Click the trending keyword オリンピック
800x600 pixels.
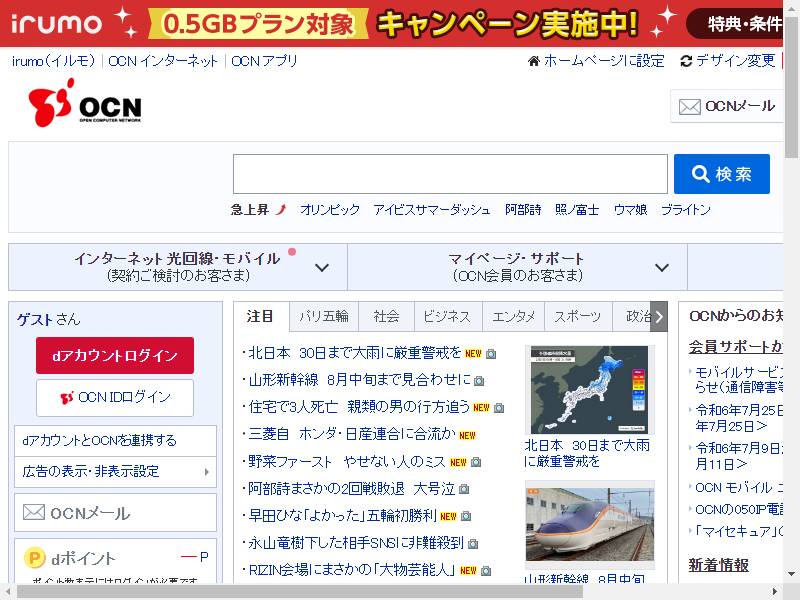tap(330, 210)
